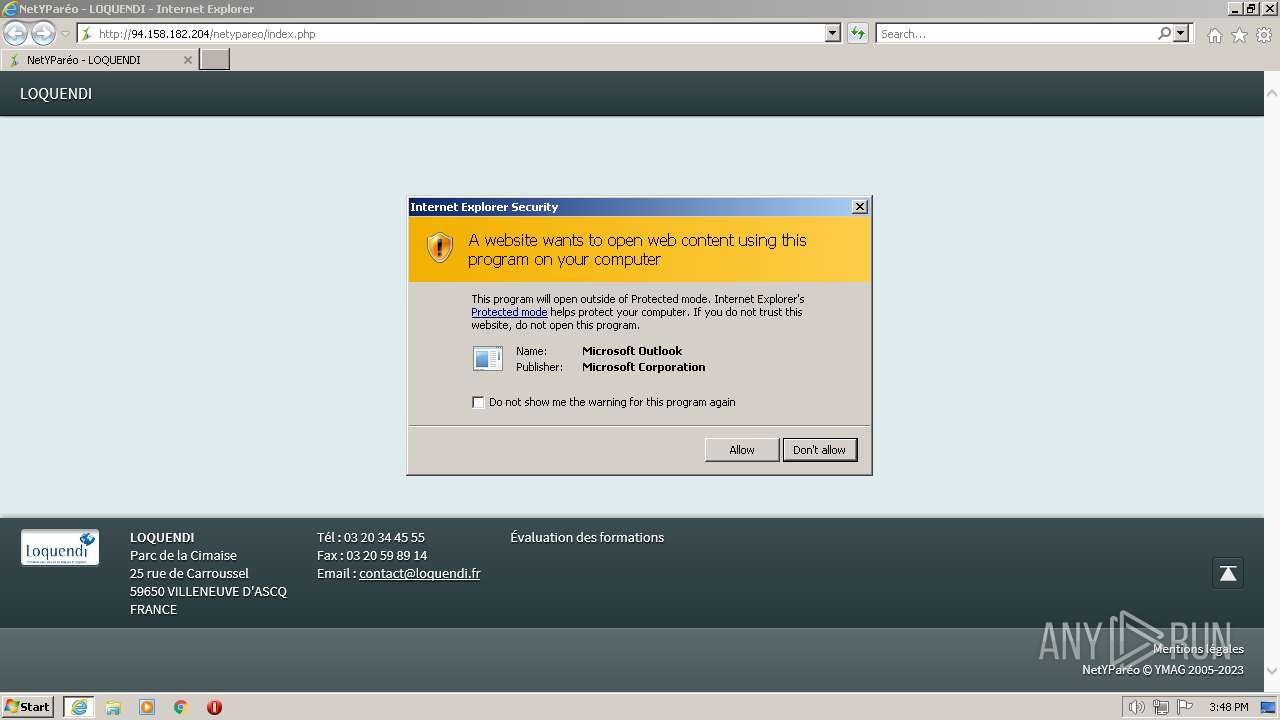Screen dimensions: 1280x720
Task: Click Internet Explorer taskbar icon
Action: [x=79, y=707]
